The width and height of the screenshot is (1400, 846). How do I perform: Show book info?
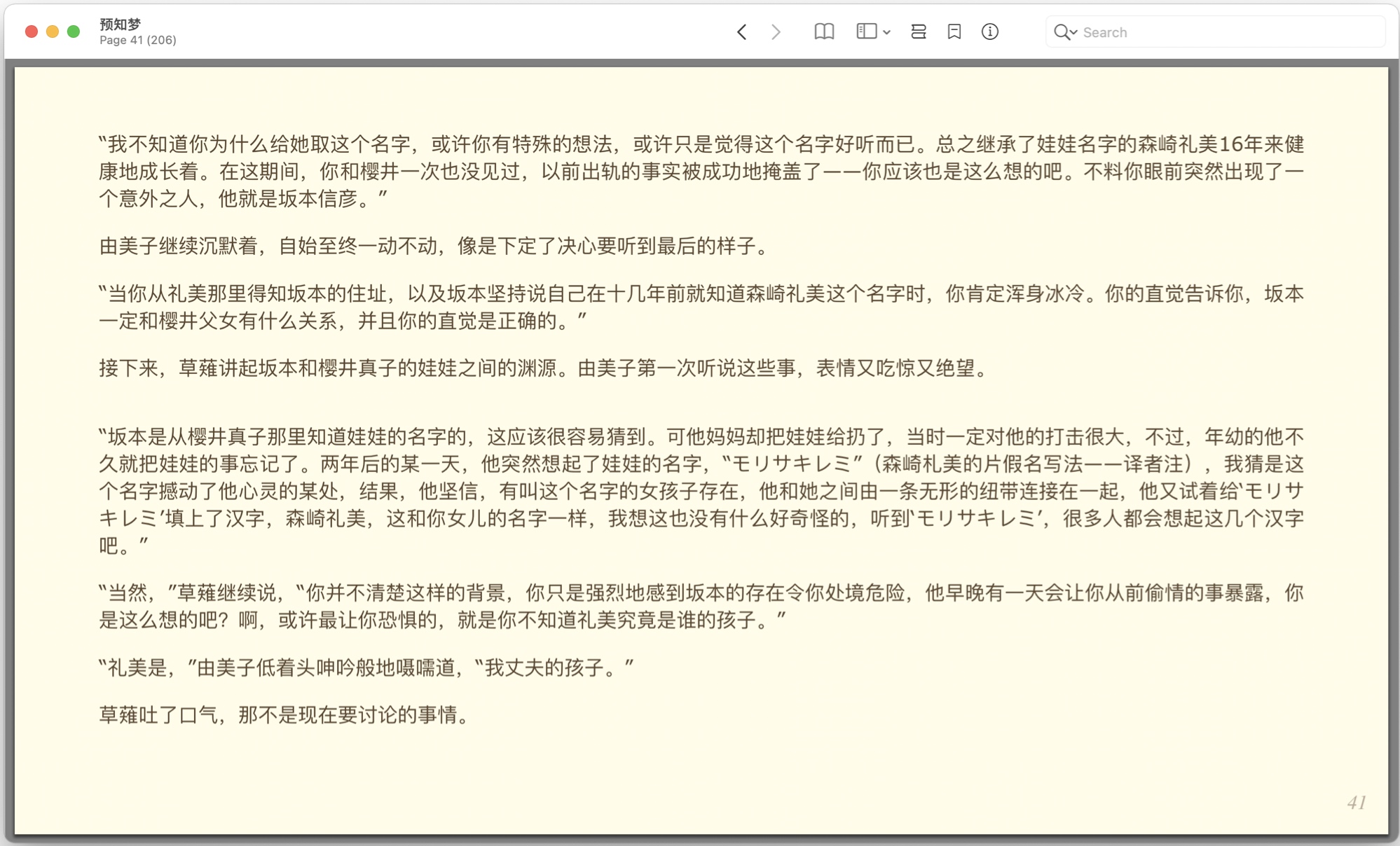click(x=990, y=32)
